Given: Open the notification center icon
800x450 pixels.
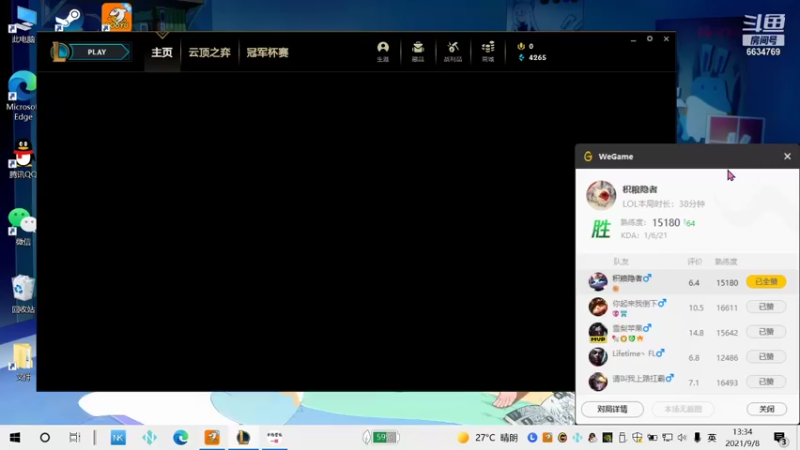Looking at the screenshot, I should [x=780, y=438].
